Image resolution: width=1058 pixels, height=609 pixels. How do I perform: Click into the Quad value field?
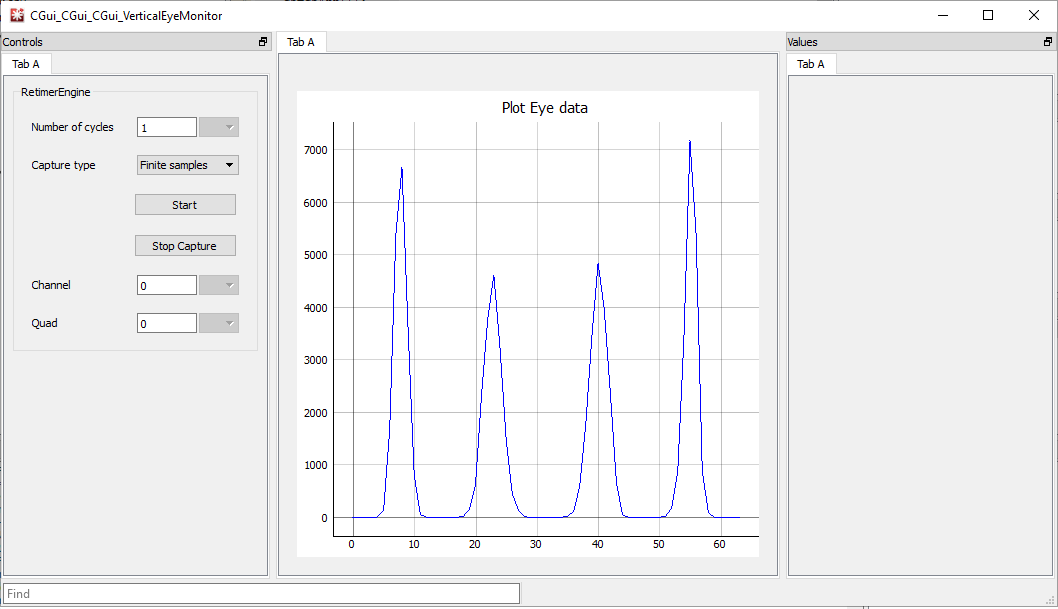[167, 323]
